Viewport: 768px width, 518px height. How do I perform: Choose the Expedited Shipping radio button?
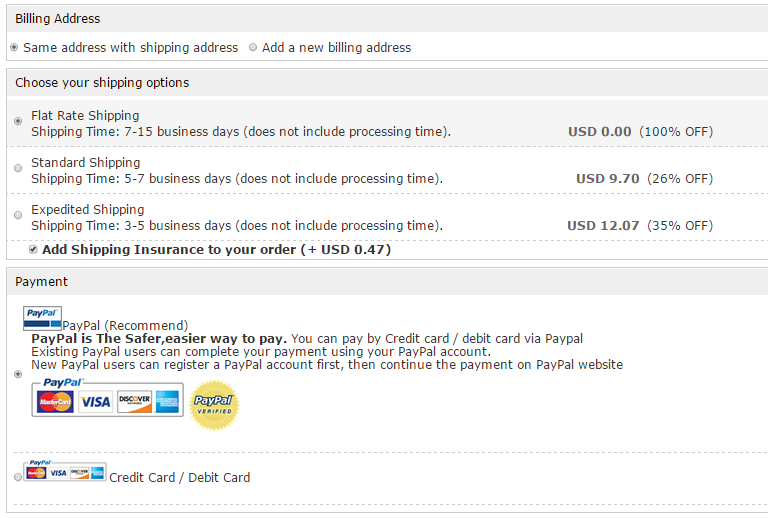pos(18,215)
